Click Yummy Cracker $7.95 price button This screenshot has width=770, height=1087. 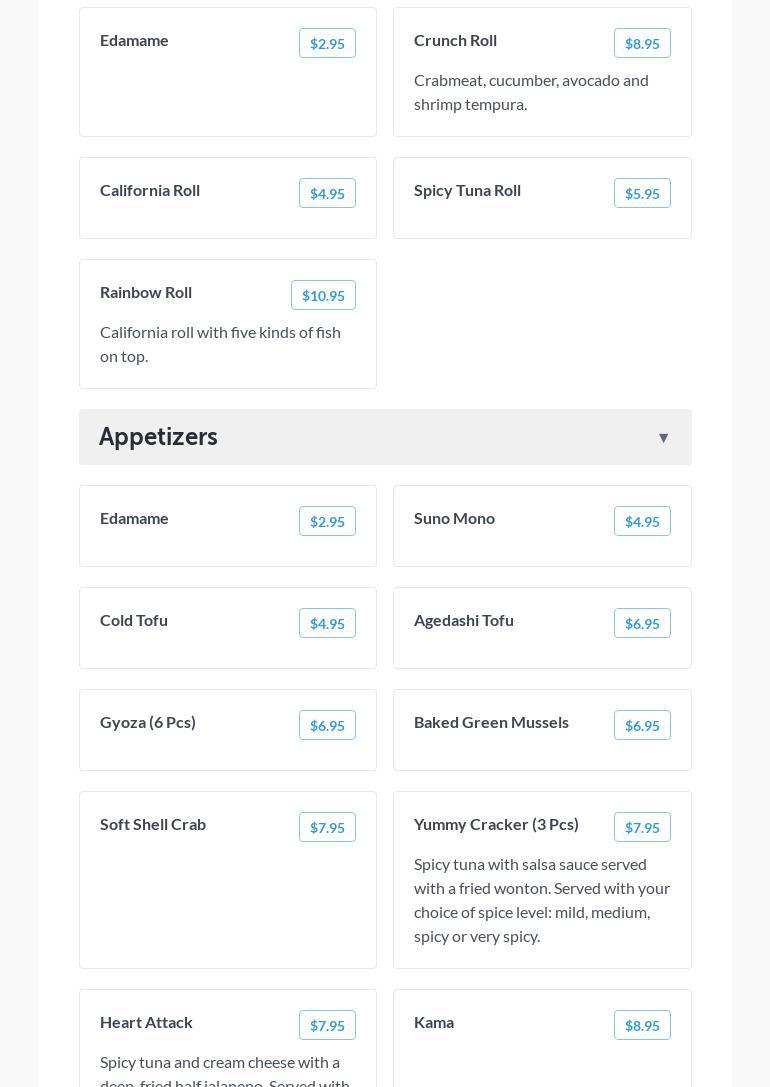(x=642, y=827)
